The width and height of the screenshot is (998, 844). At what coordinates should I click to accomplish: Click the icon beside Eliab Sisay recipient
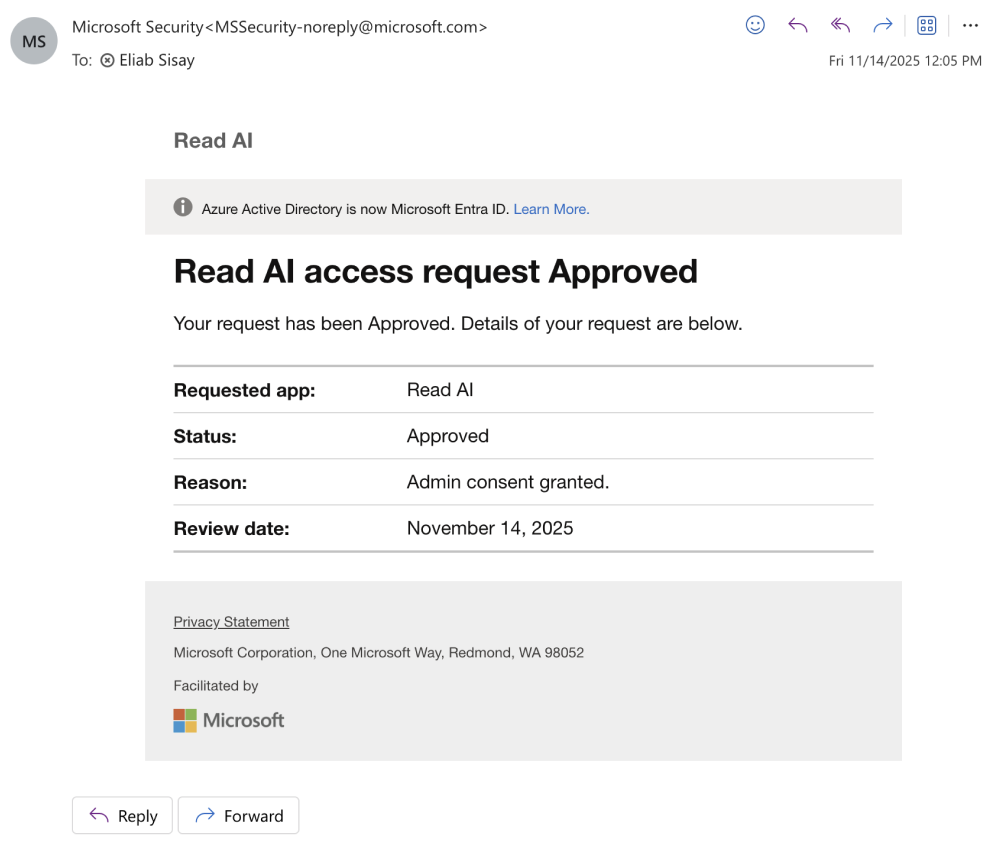(x=108, y=60)
